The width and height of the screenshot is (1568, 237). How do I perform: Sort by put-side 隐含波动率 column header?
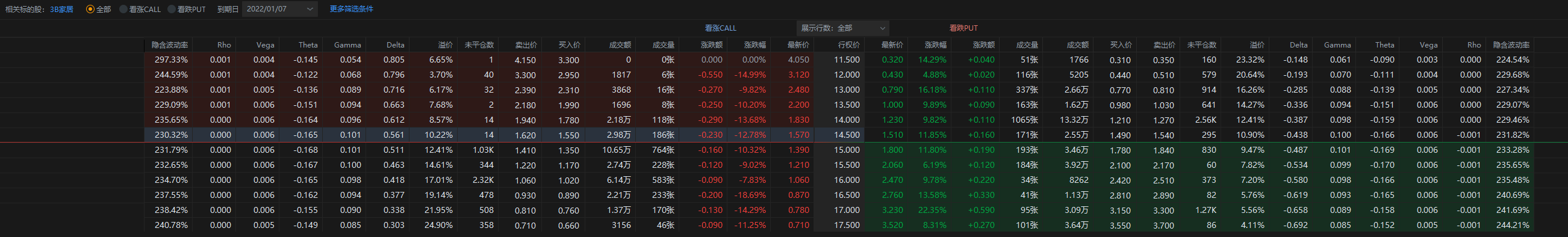pos(1511,45)
